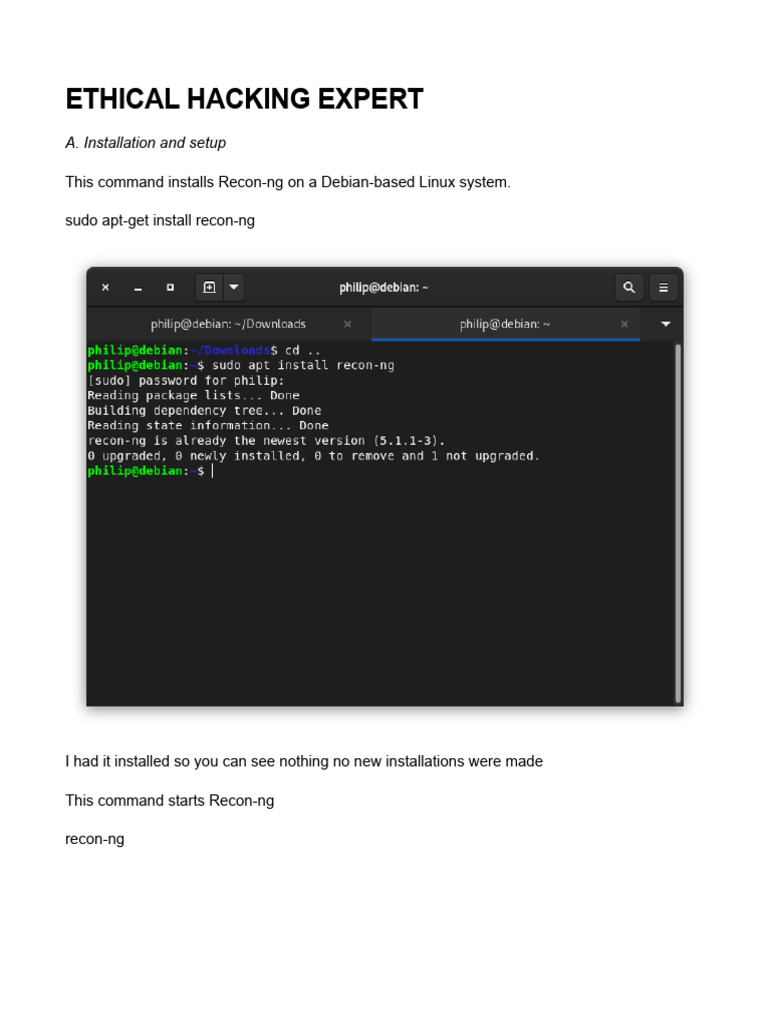Open terminal search magnifier icon
Image resolution: width=768 pixels, height=1024 pixels.
pyautogui.click(x=629, y=287)
